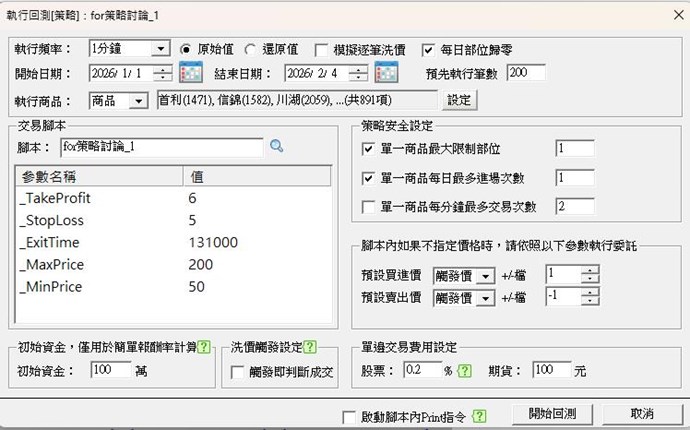Increase the 預設買進價 tick offset spinner
This screenshot has height=430, width=690.
(x=591, y=270)
